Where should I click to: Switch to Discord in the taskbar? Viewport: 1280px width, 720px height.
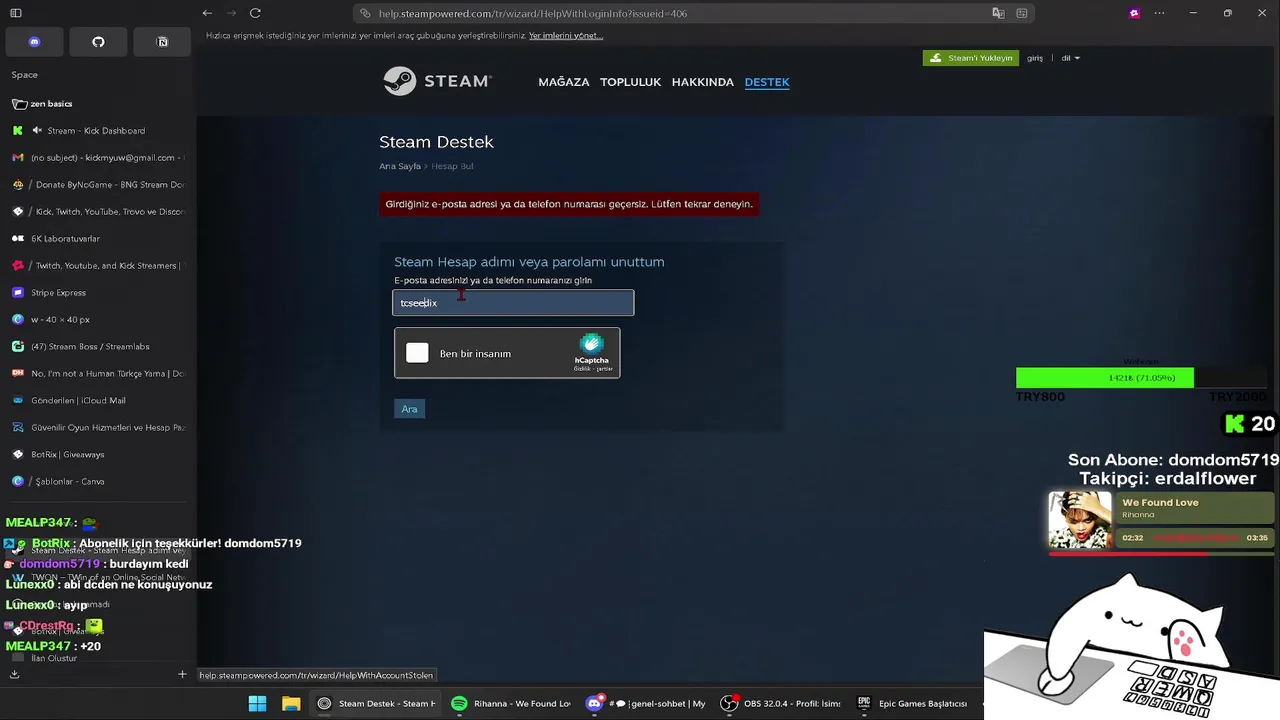click(x=646, y=704)
